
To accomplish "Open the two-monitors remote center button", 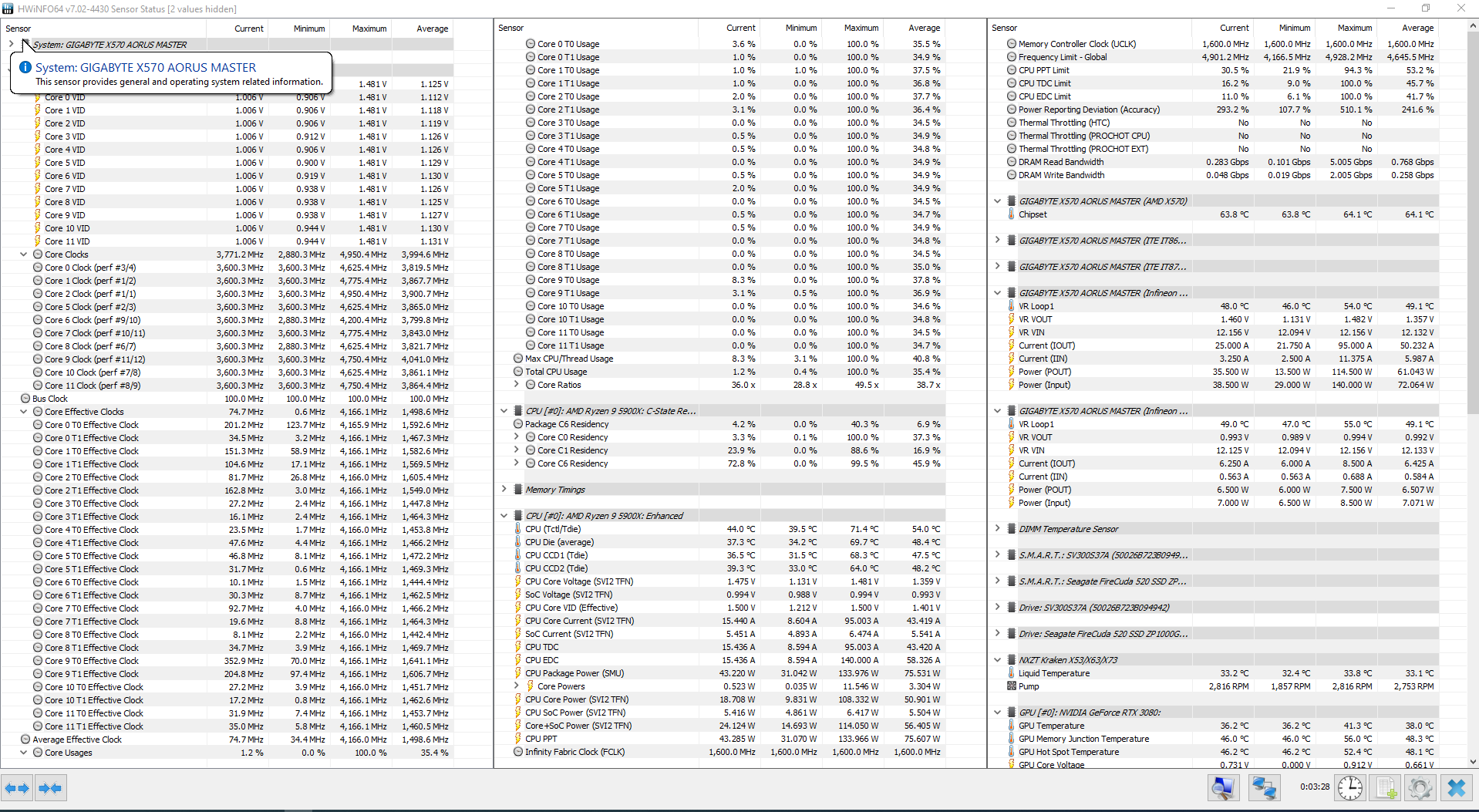I will [x=1265, y=788].
